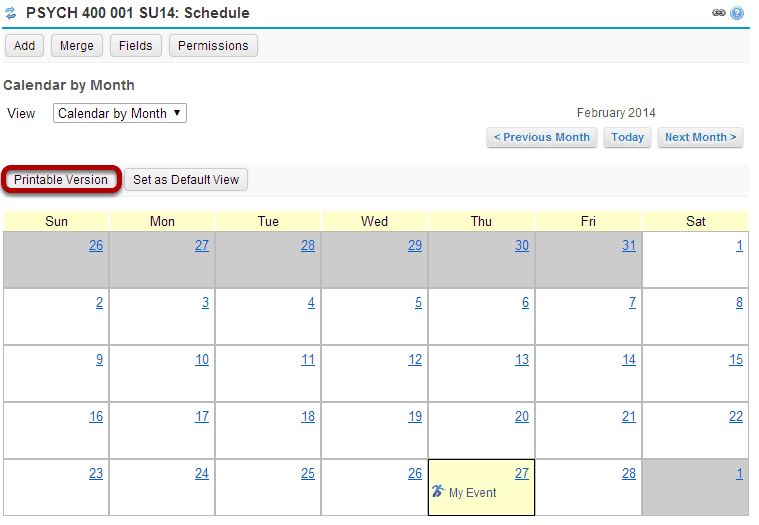Open the Permissions settings

tap(213, 45)
